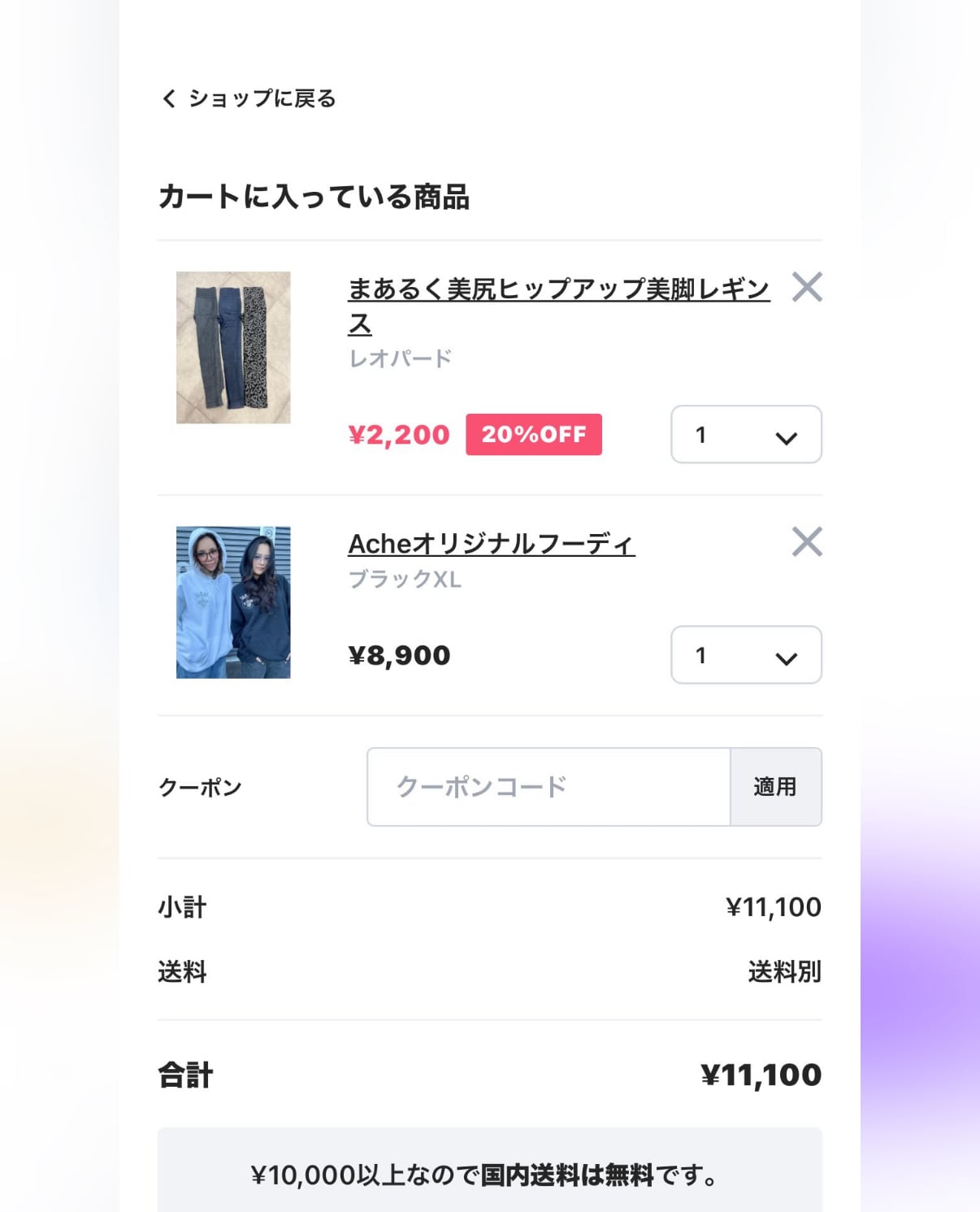
Task: Click the discounted ¥2,200 price
Action: coord(398,435)
